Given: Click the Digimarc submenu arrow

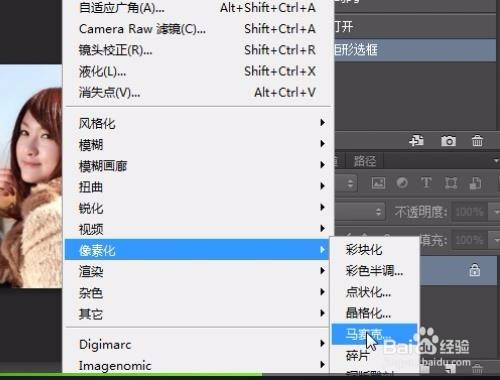Looking at the screenshot, I should click(322, 343).
